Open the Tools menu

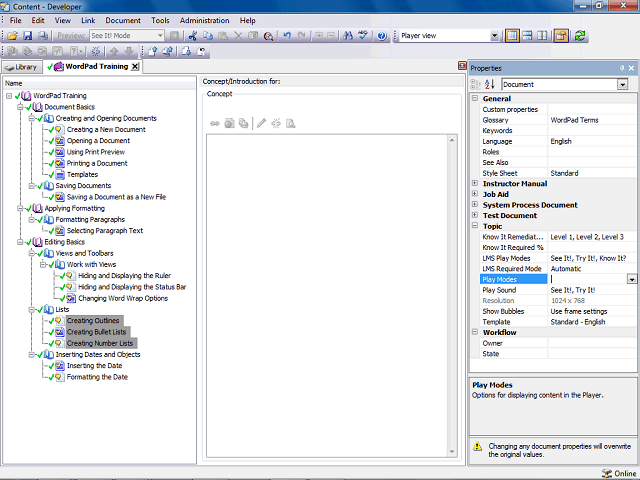click(x=160, y=20)
